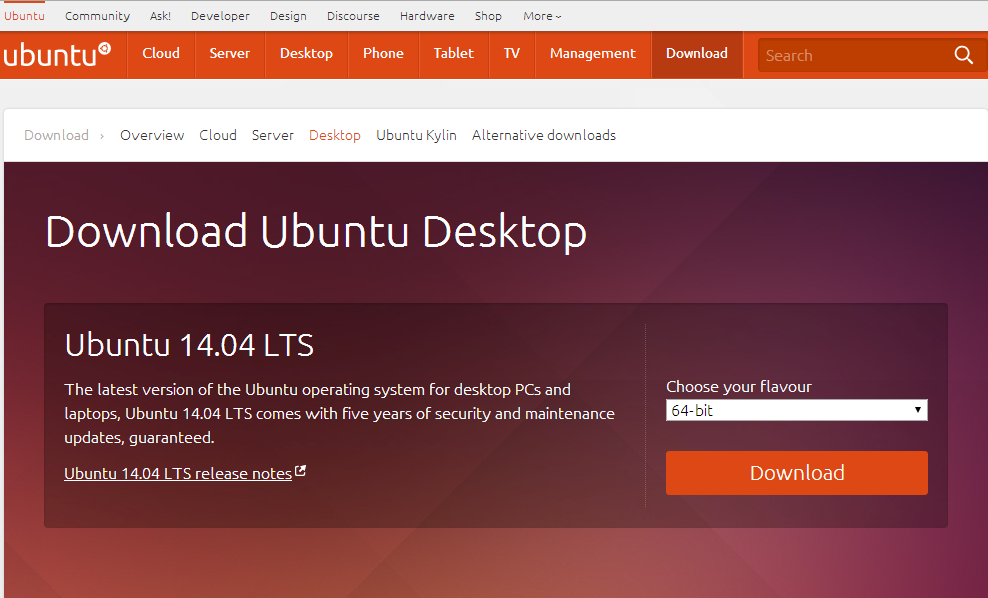
Task: Click the search magnifier icon
Action: [963, 55]
